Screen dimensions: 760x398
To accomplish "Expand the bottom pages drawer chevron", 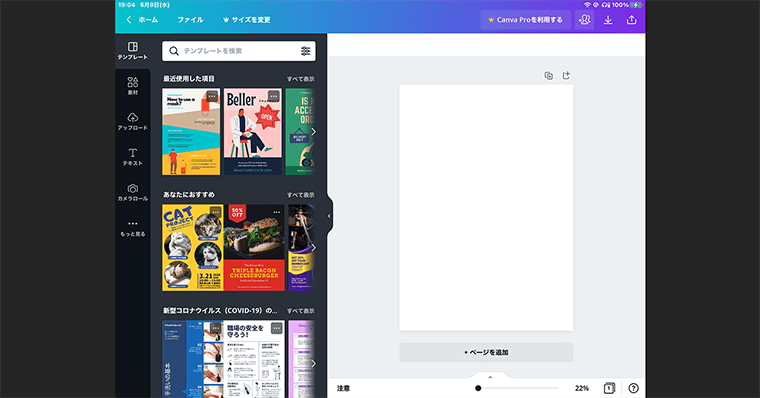I will [490, 377].
